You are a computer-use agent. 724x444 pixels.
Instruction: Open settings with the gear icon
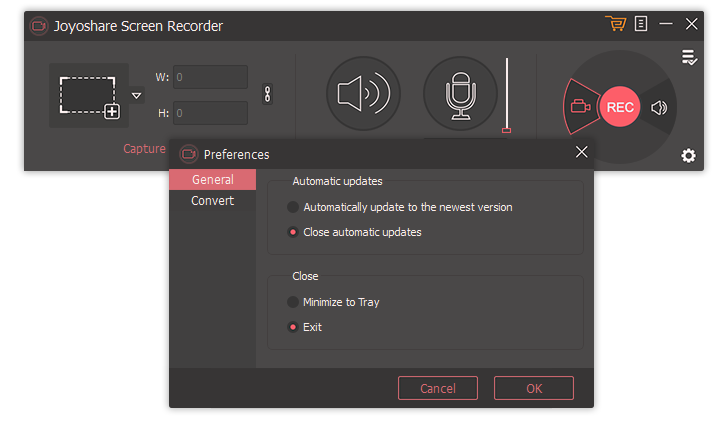688,156
